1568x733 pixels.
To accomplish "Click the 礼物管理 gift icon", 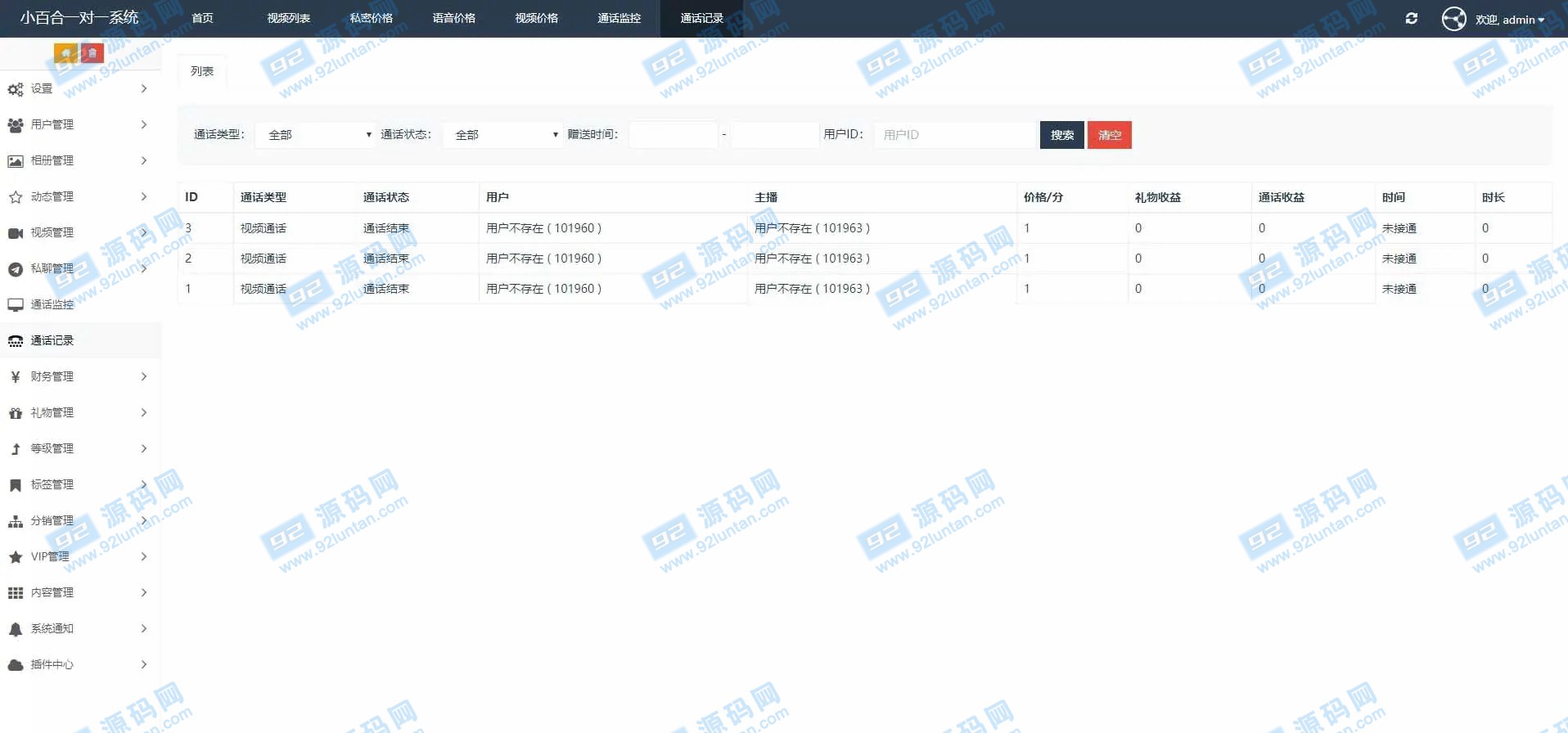I will [x=15, y=413].
